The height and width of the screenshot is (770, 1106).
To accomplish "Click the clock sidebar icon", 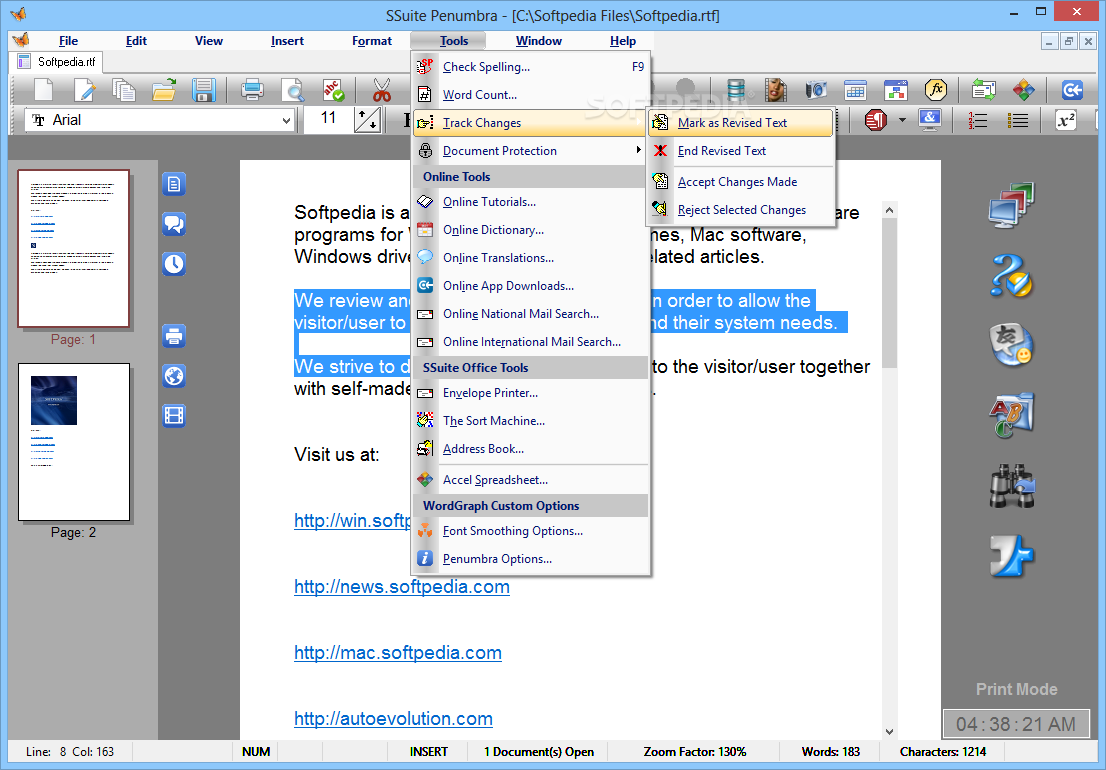I will [174, 264].
